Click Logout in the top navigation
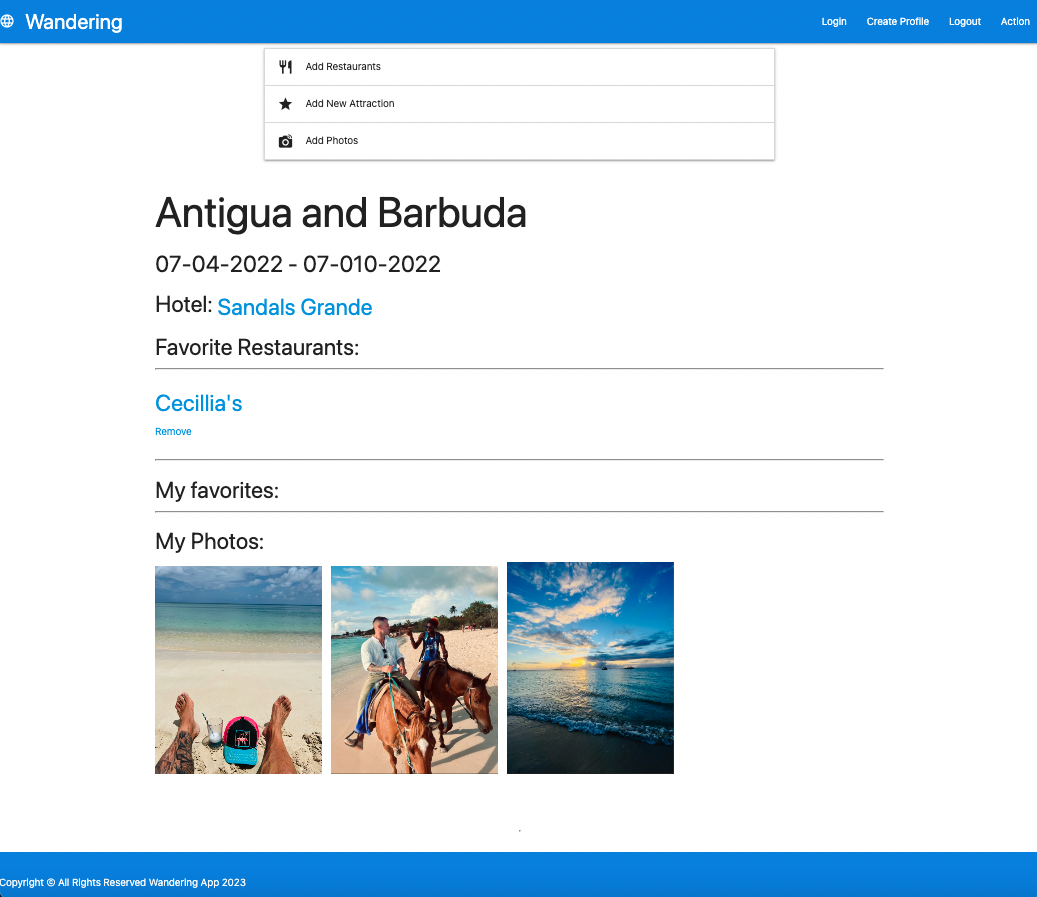This screenshot has height=897, width=1037. coord(964,21)
